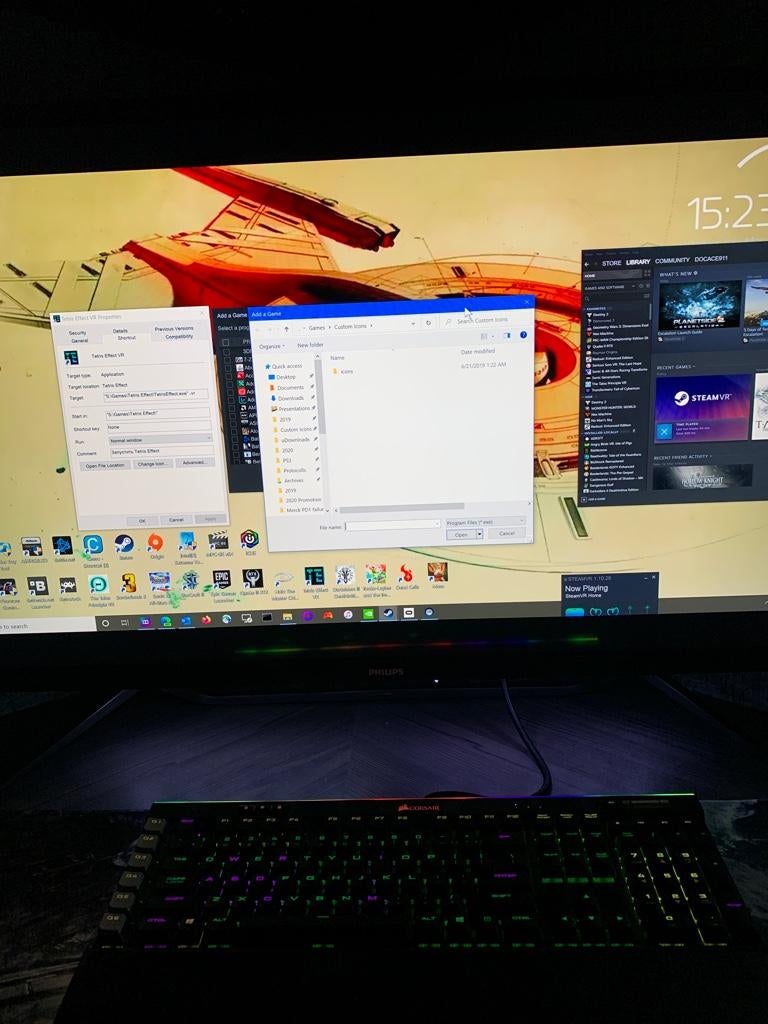Click the Open File Location button

pos(105,465)
